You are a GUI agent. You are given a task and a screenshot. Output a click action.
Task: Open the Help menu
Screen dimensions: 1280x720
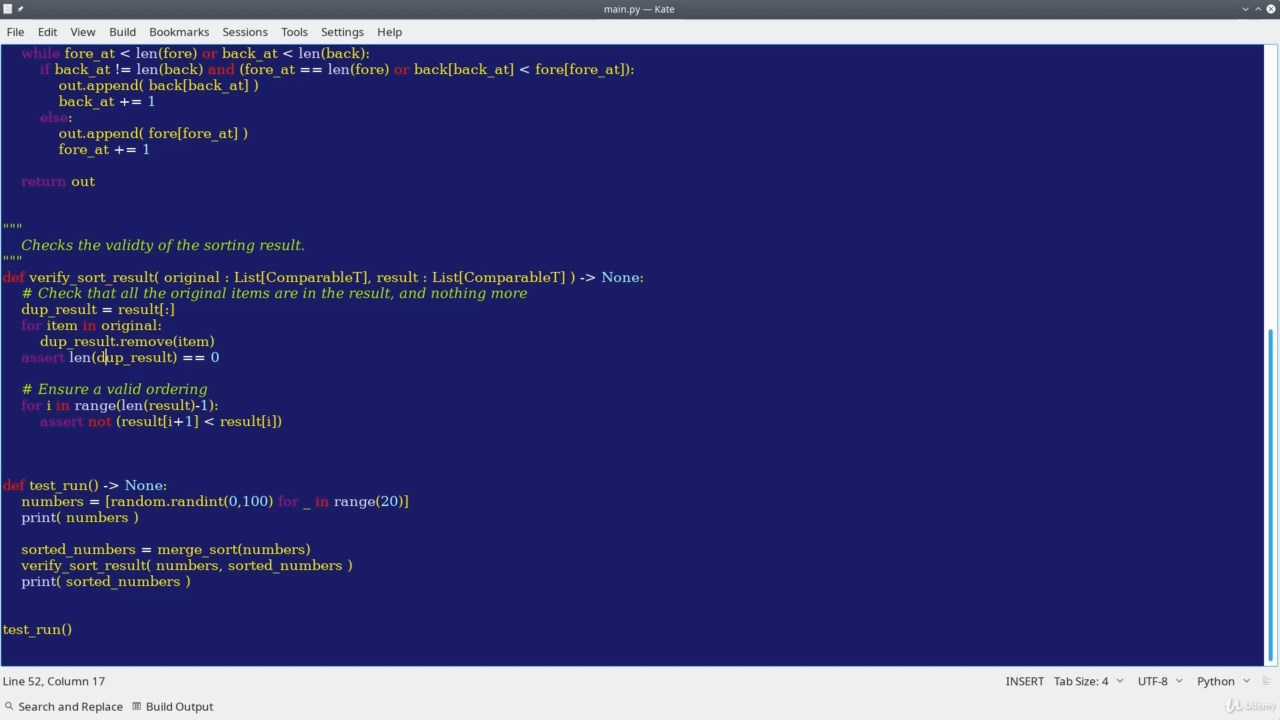tap(389, 32)
